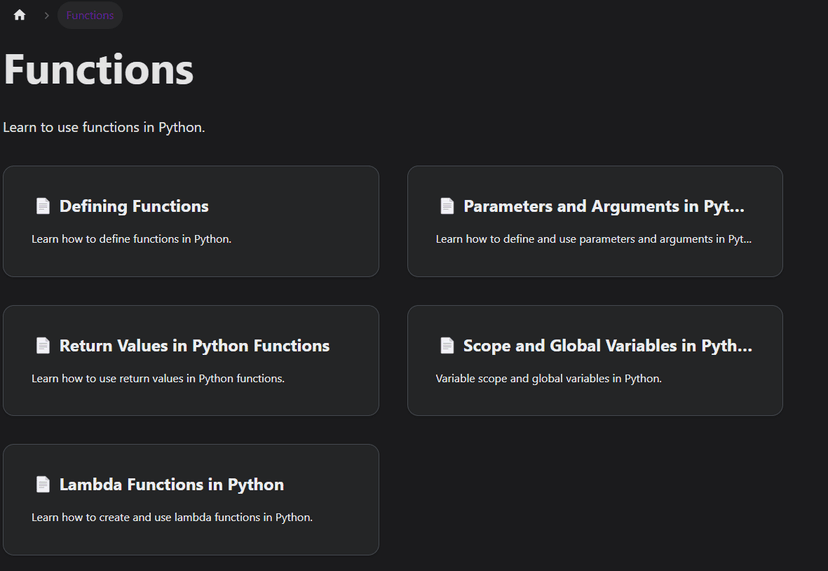Click the document icon beside Defining Functions

(43, 206)
